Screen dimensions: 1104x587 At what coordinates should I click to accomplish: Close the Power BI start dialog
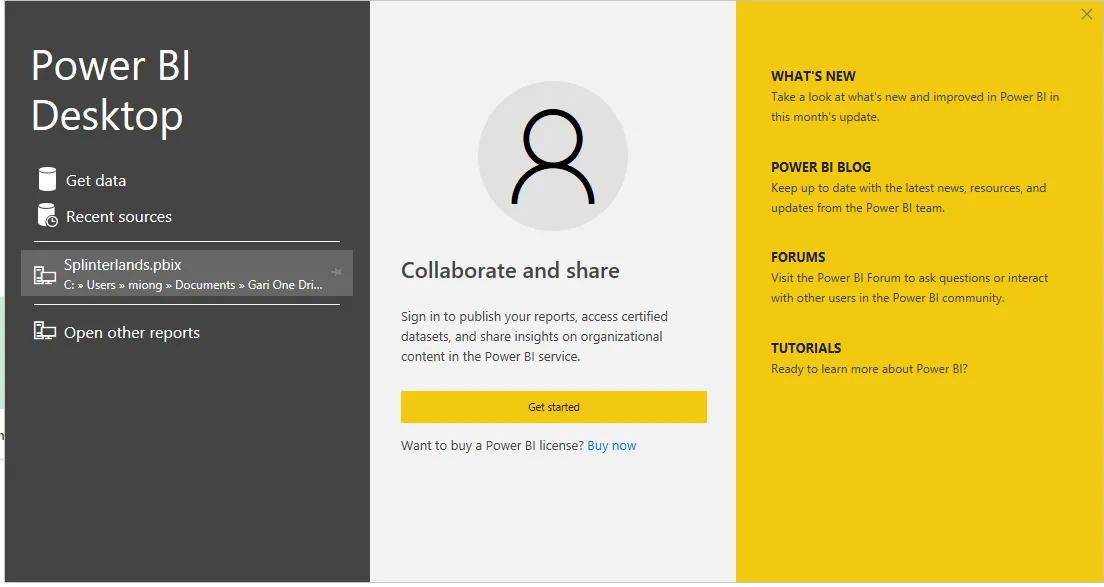tap(1086, 14)
